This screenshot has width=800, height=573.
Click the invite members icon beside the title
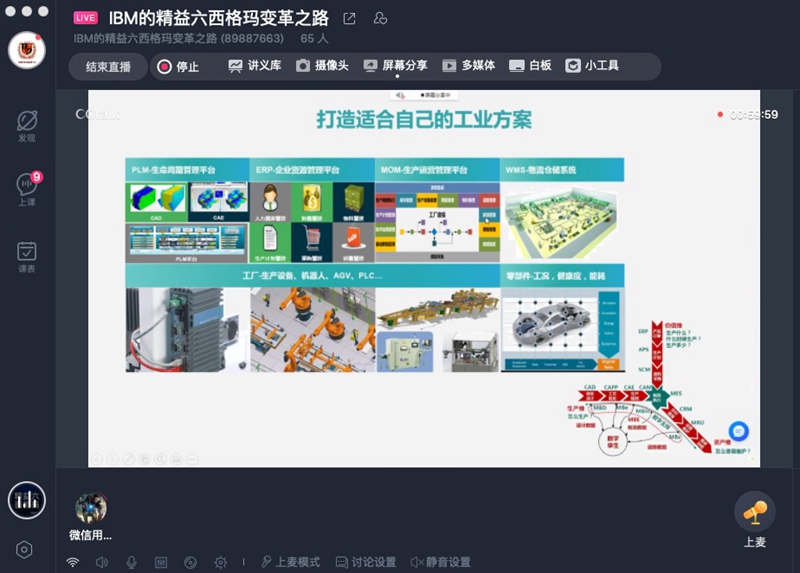tap(380, 19)
